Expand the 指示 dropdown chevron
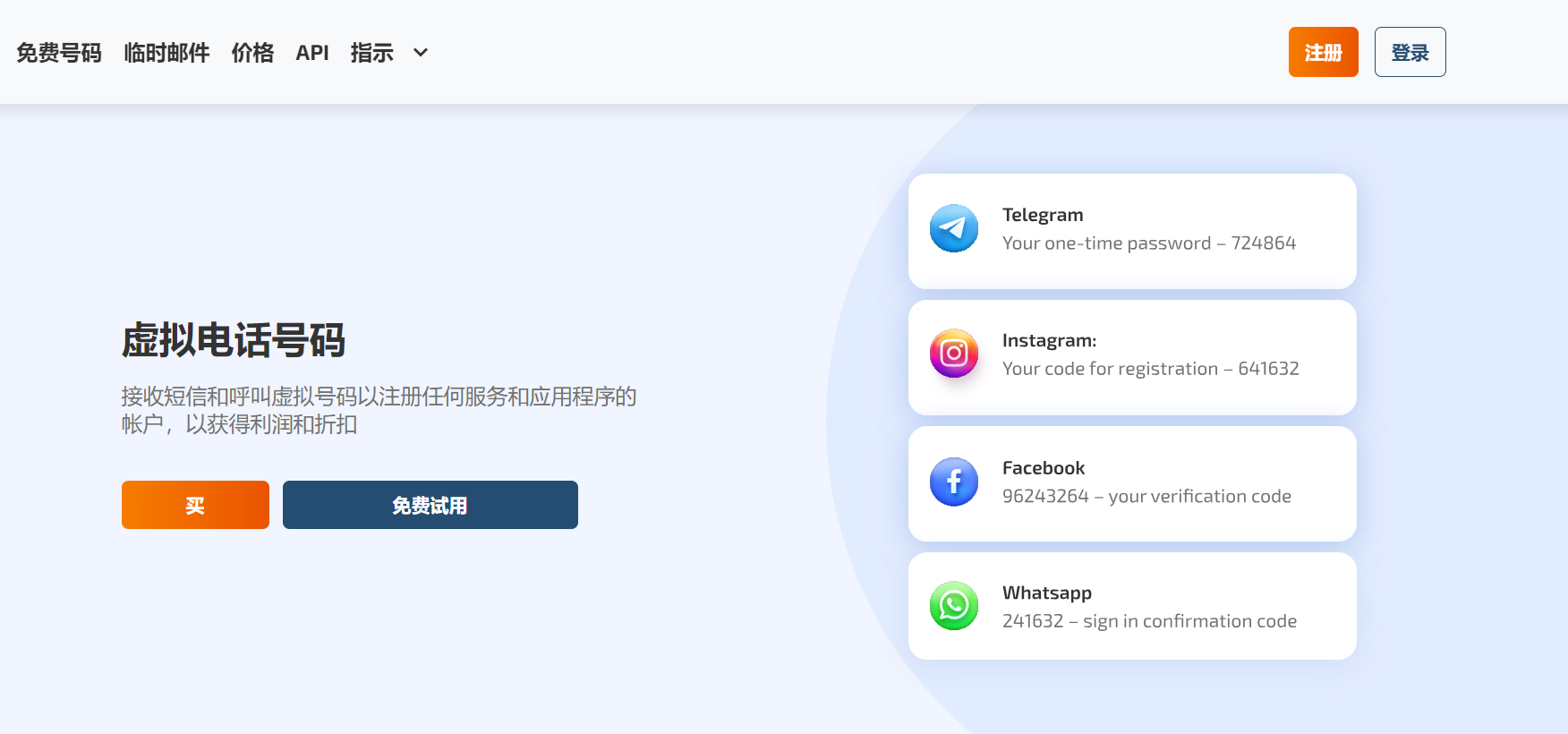This screenshot has width=1568, height=734. (421, 53)
